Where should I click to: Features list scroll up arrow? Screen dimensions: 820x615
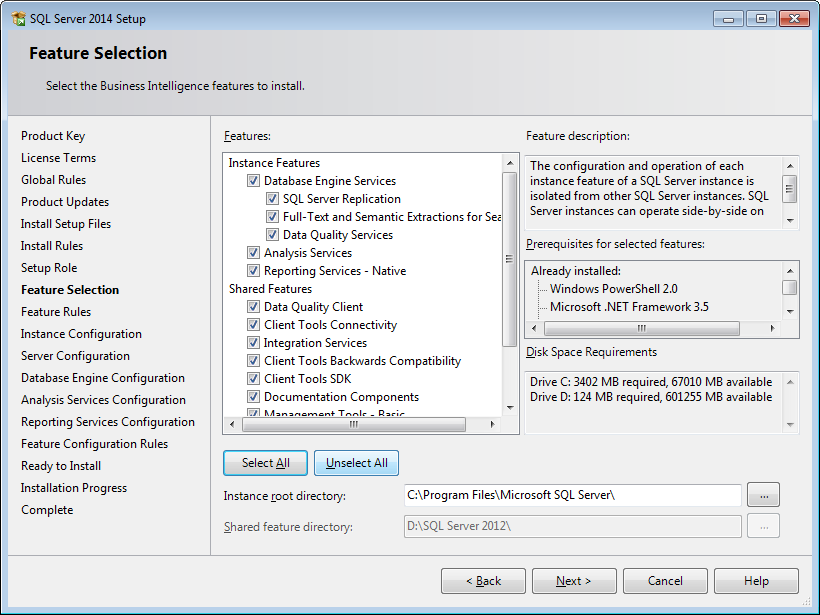510,163
